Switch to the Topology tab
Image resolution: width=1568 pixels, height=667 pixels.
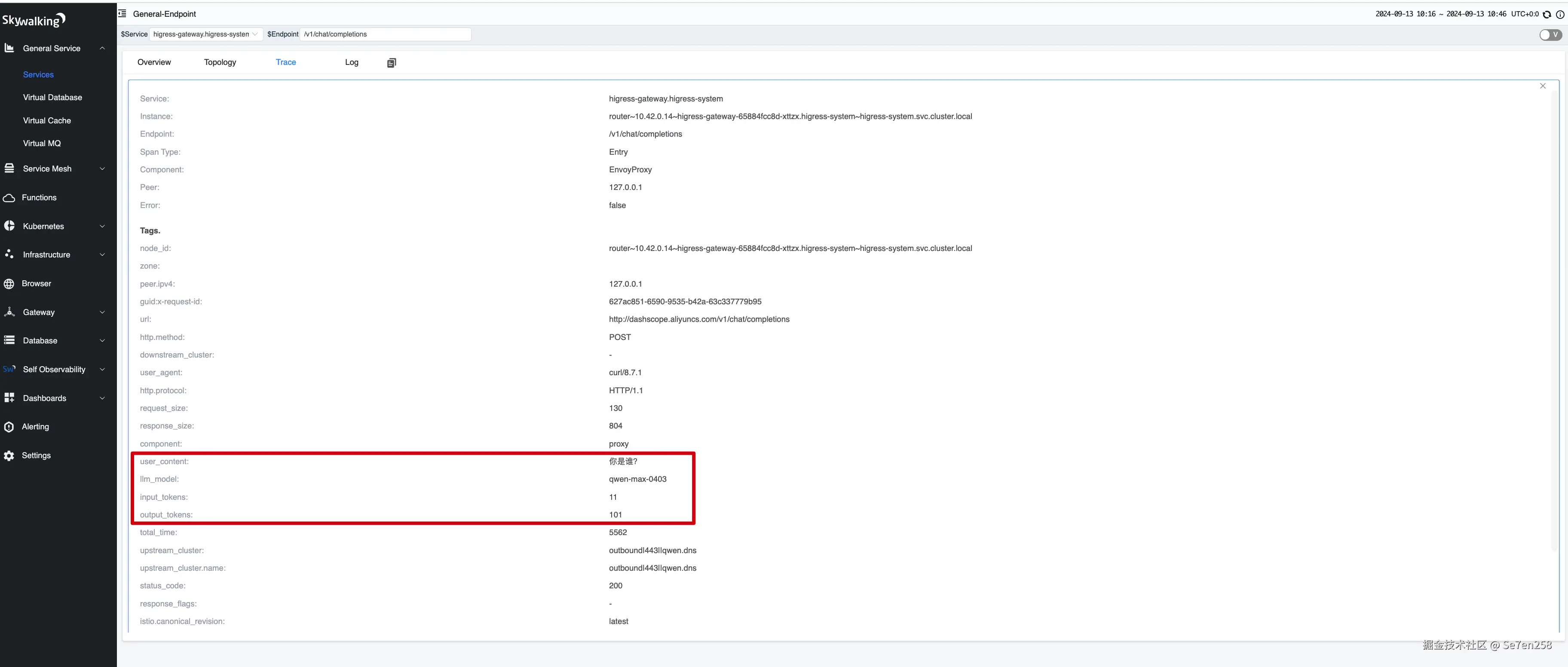pos(220,62)
